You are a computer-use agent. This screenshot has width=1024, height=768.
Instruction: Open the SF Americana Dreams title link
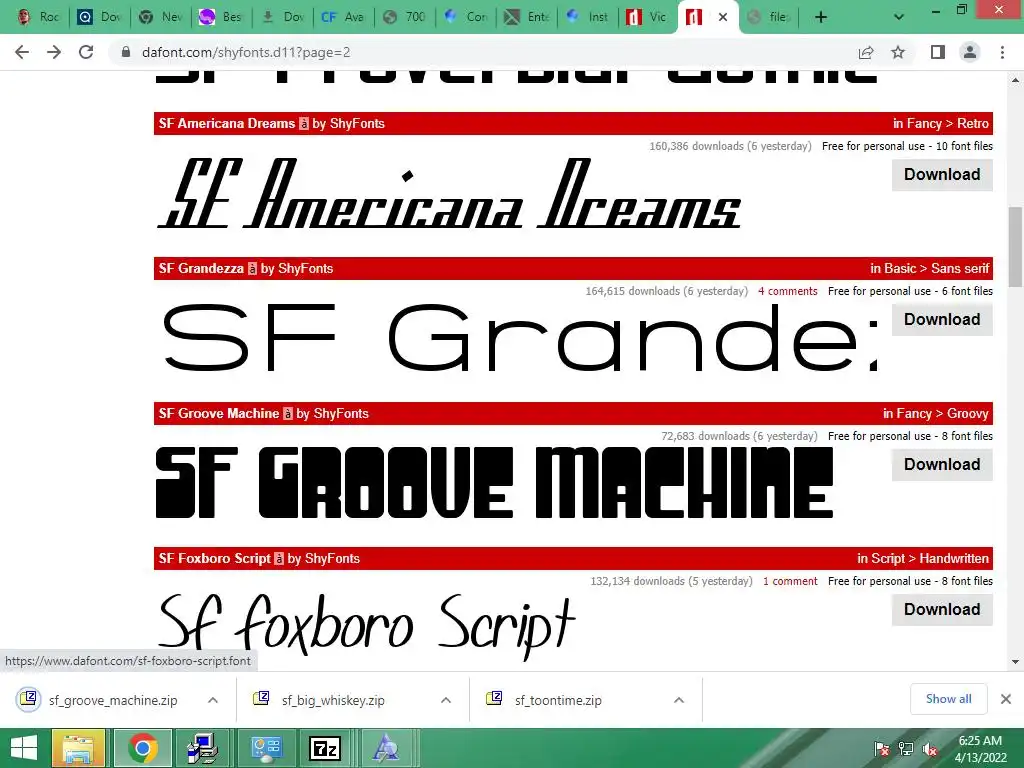[x=227, y=123]
